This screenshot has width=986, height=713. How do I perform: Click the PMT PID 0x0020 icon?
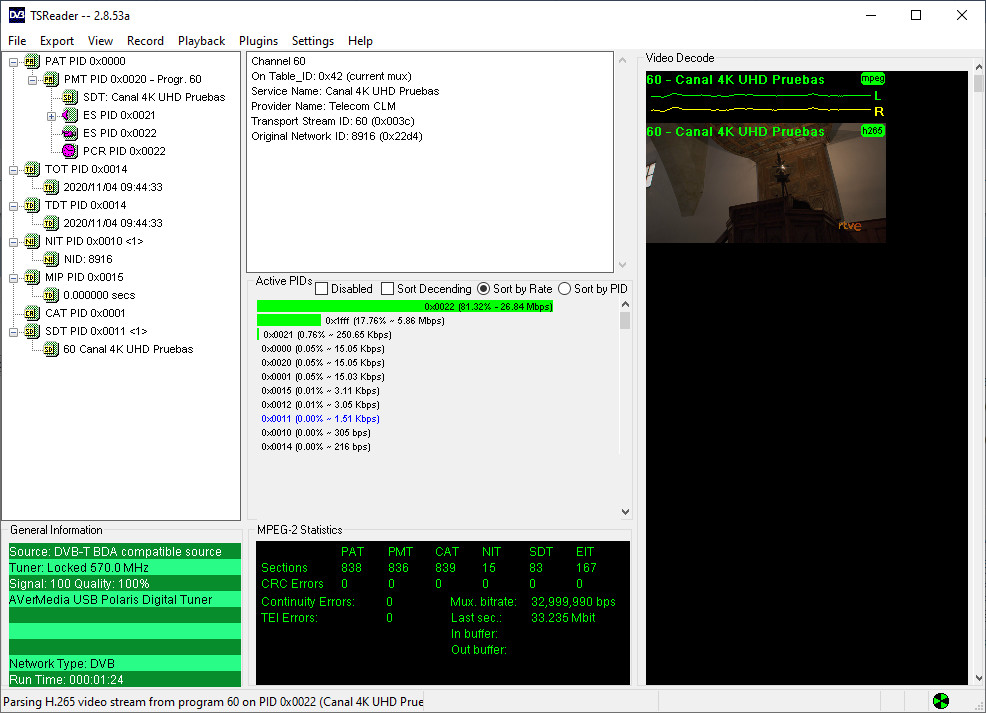51,79
